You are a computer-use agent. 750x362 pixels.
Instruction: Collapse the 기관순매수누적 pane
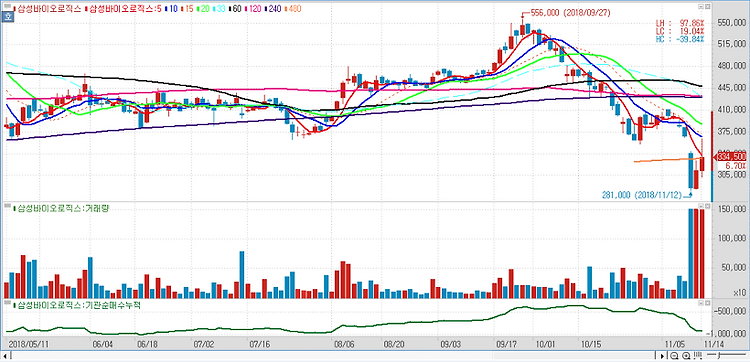click(x=701, y=304)
